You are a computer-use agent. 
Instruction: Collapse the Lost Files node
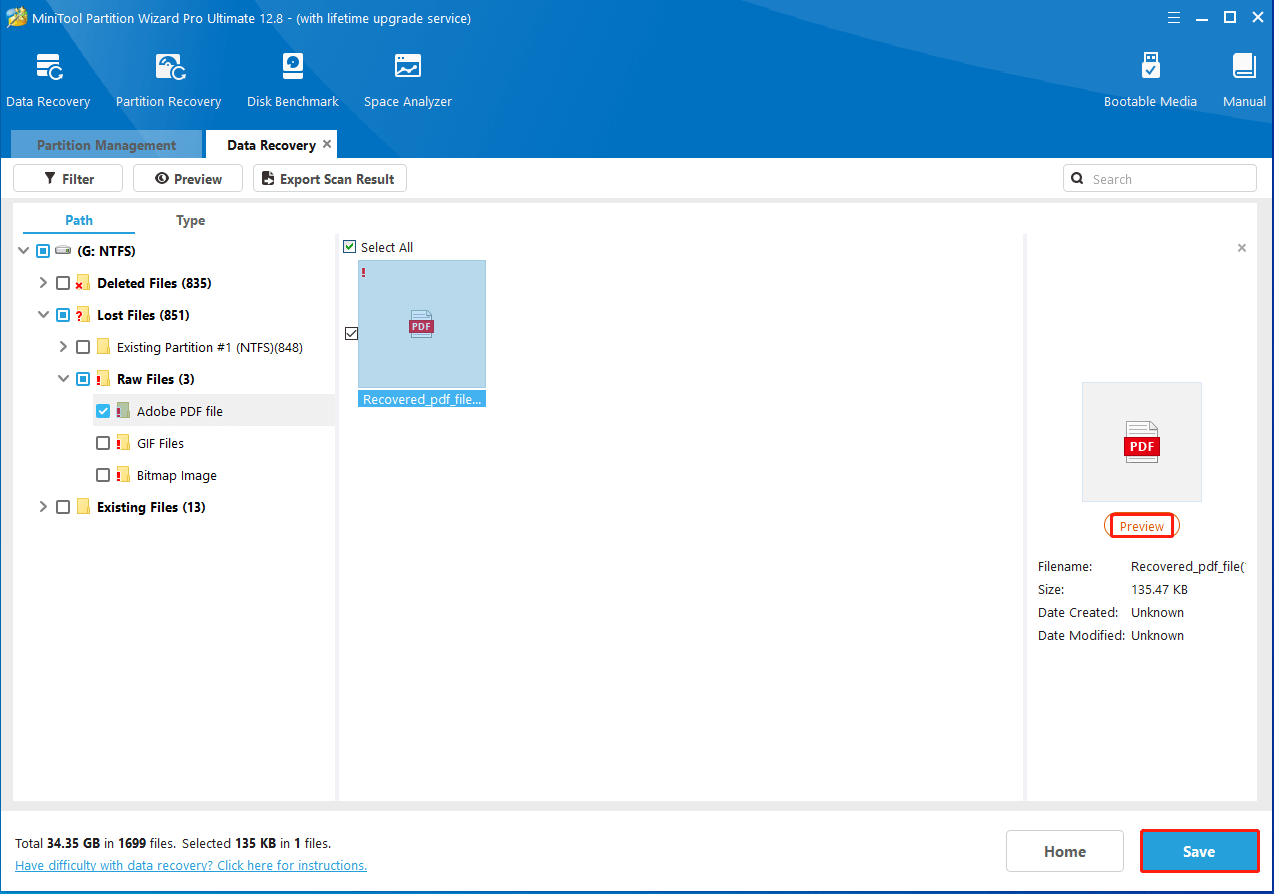coord(43,315)
